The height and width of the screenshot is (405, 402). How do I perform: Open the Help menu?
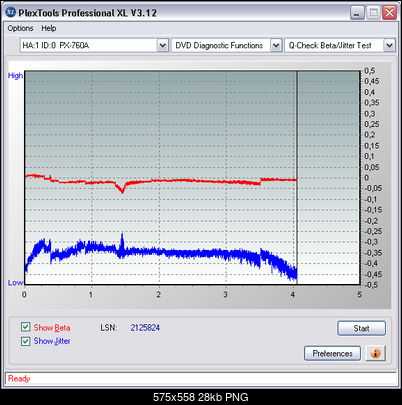click(49, 28)
